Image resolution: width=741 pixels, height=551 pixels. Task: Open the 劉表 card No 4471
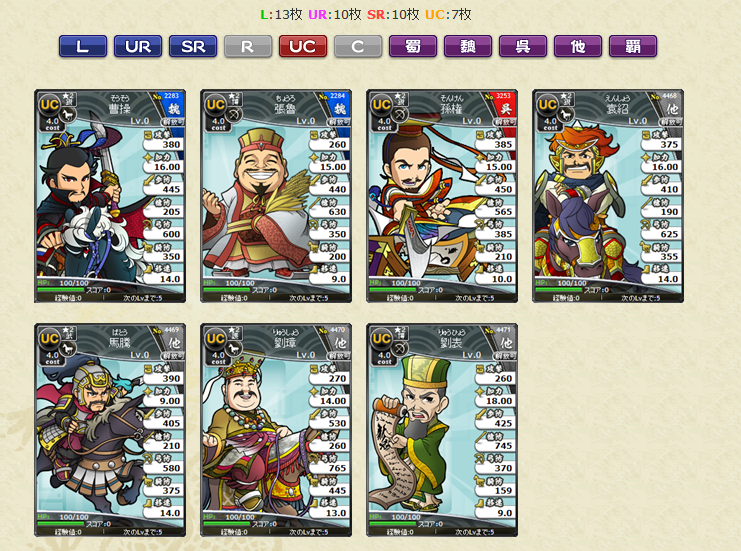click(442, 430)
